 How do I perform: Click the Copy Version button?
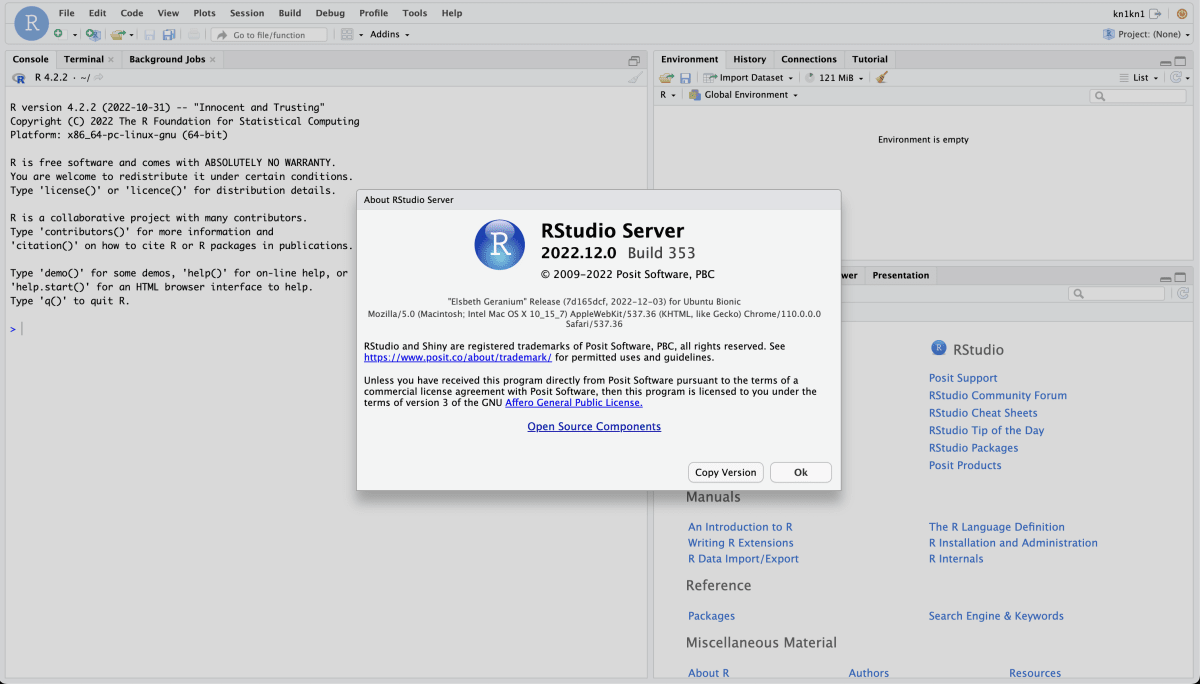[726, 472]
